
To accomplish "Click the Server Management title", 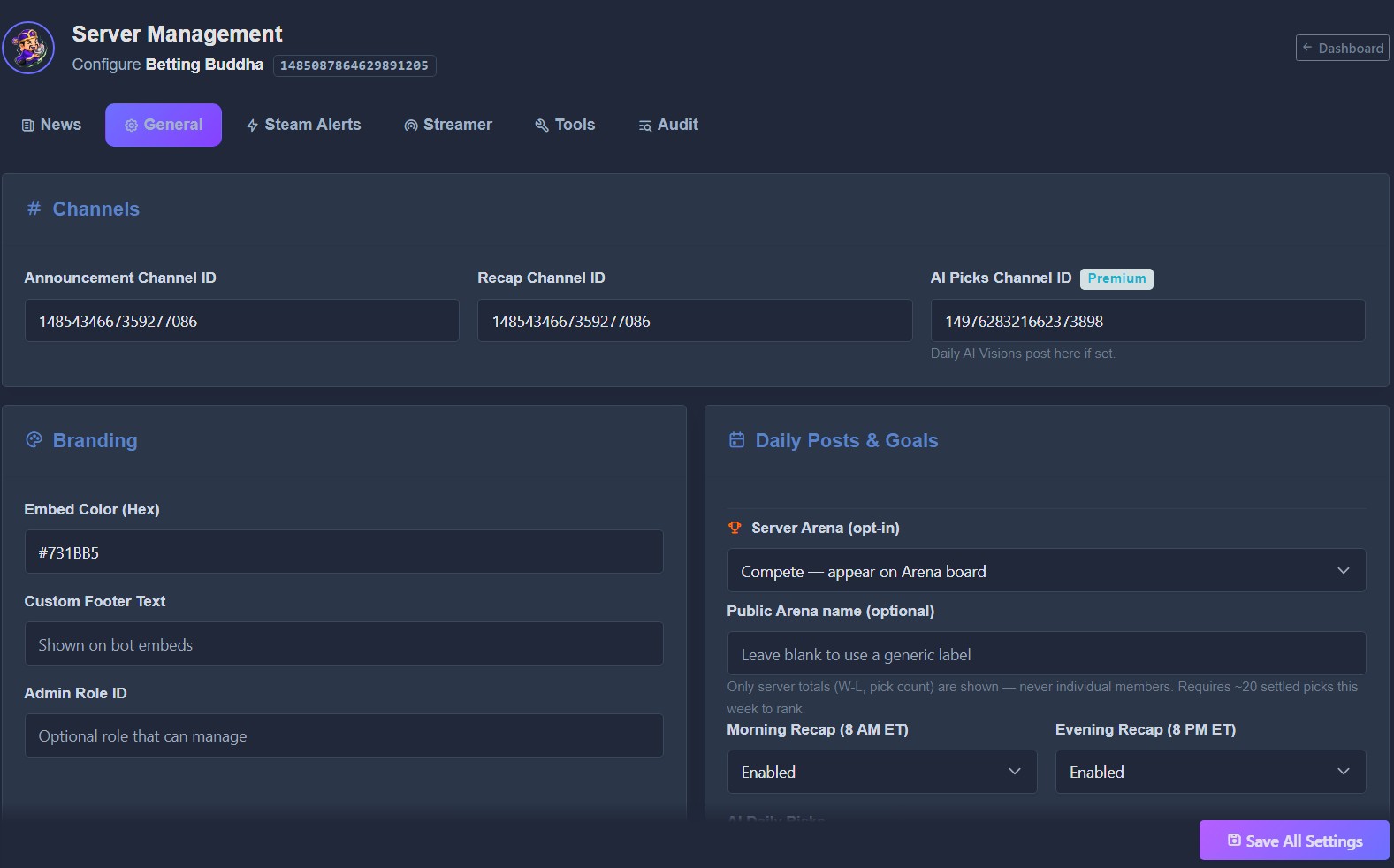I will (177, 34).
